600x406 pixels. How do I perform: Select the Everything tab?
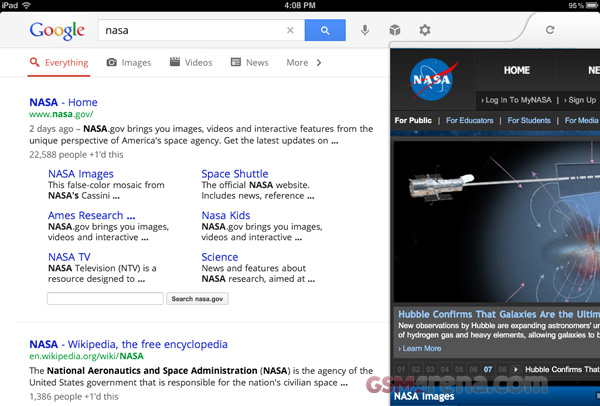59,62
